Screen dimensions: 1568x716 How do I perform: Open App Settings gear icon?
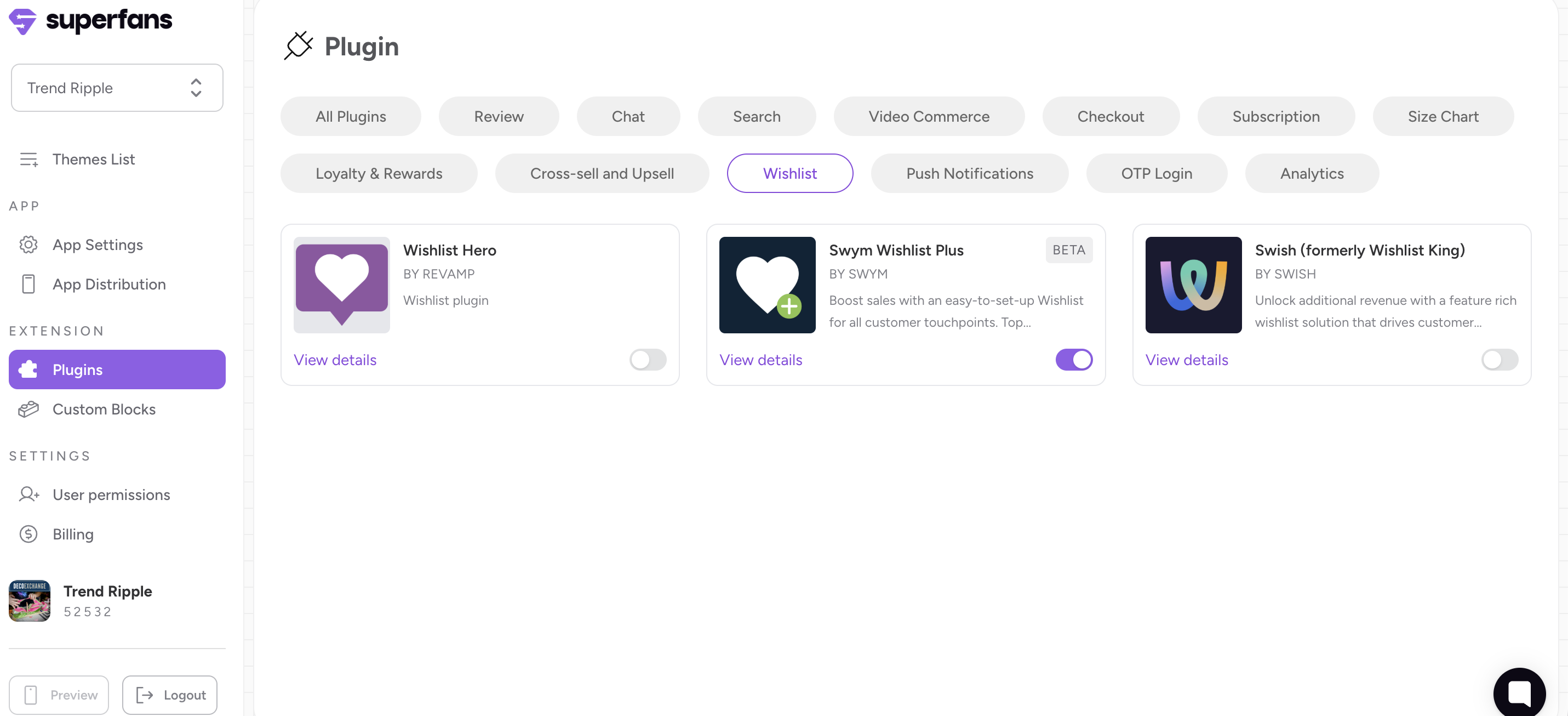[28, 245]
